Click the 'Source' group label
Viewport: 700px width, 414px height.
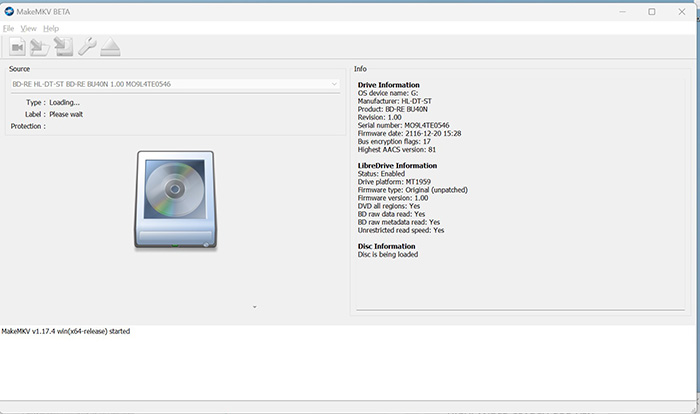point(19,69)
